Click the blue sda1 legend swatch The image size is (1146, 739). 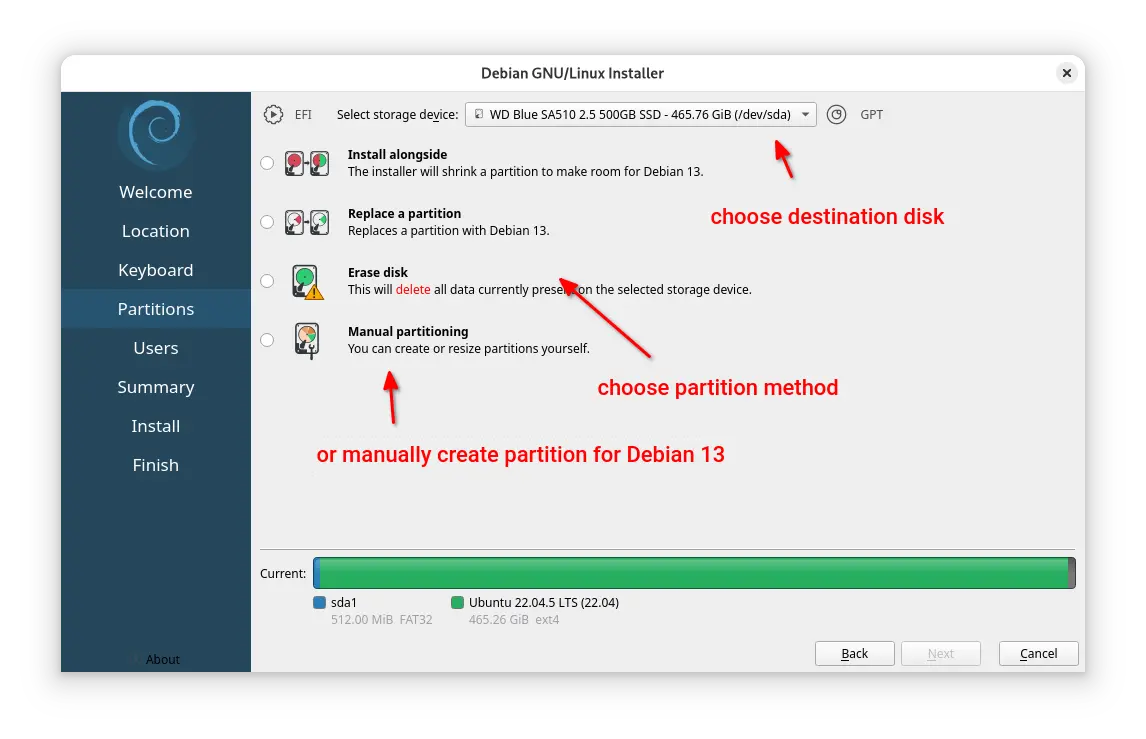click(x=319, y=603)
